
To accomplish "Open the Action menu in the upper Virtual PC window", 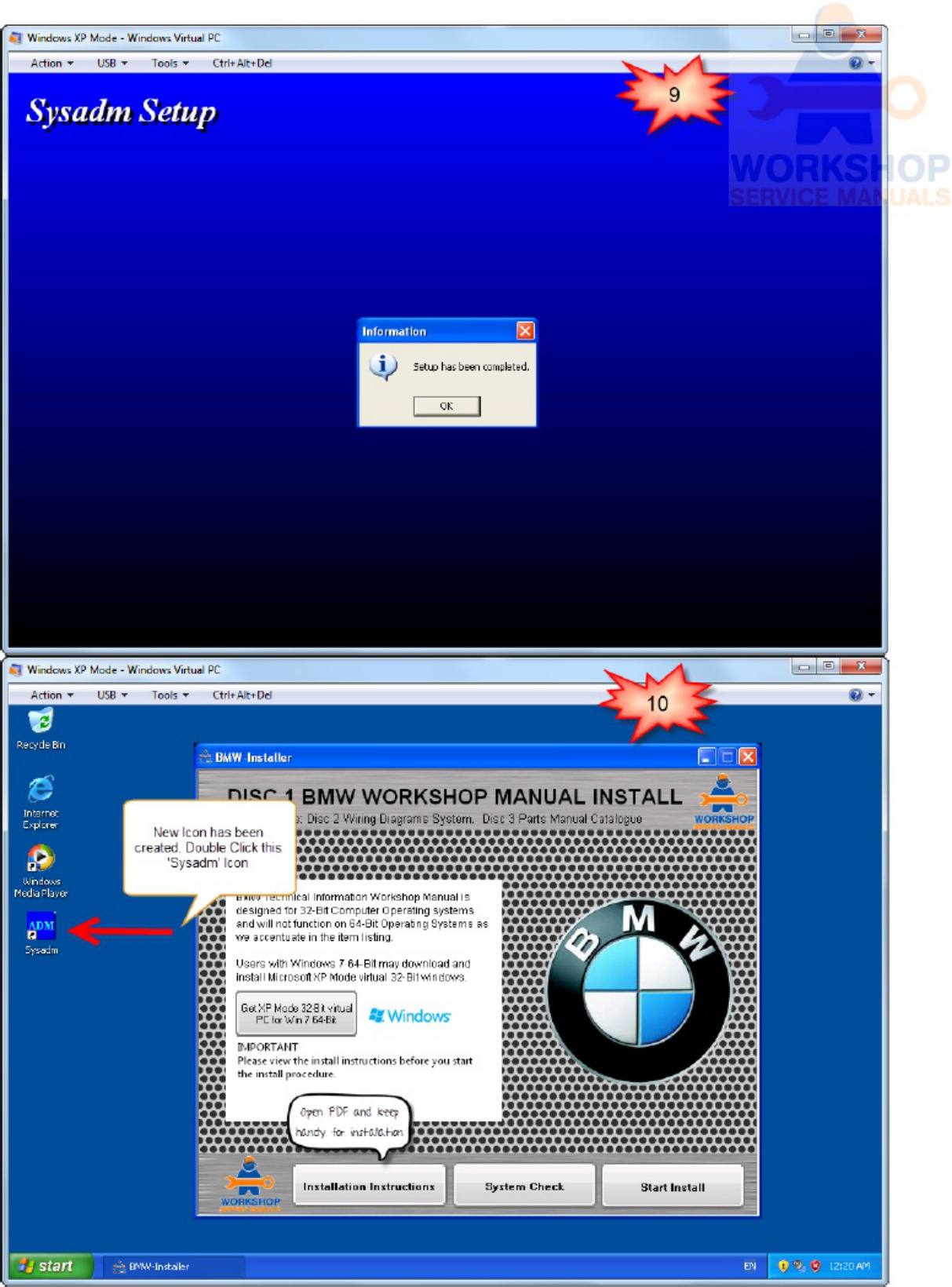I will click(51, 63).
